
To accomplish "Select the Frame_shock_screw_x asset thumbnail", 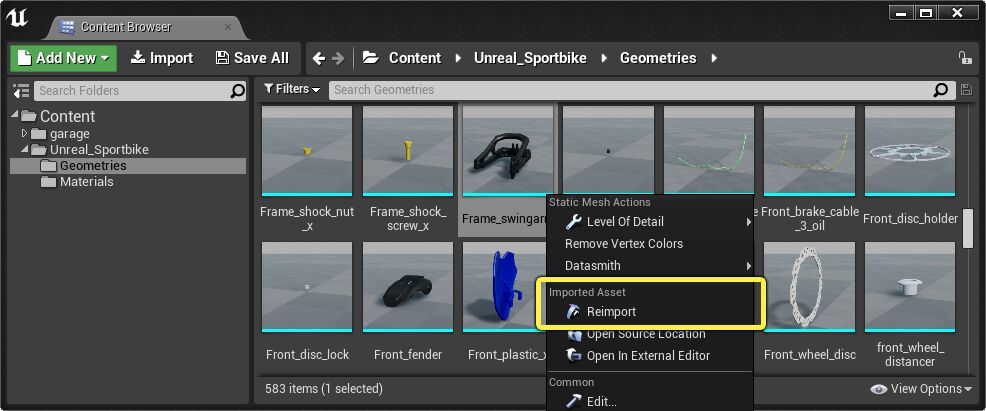I will (408, 151).
